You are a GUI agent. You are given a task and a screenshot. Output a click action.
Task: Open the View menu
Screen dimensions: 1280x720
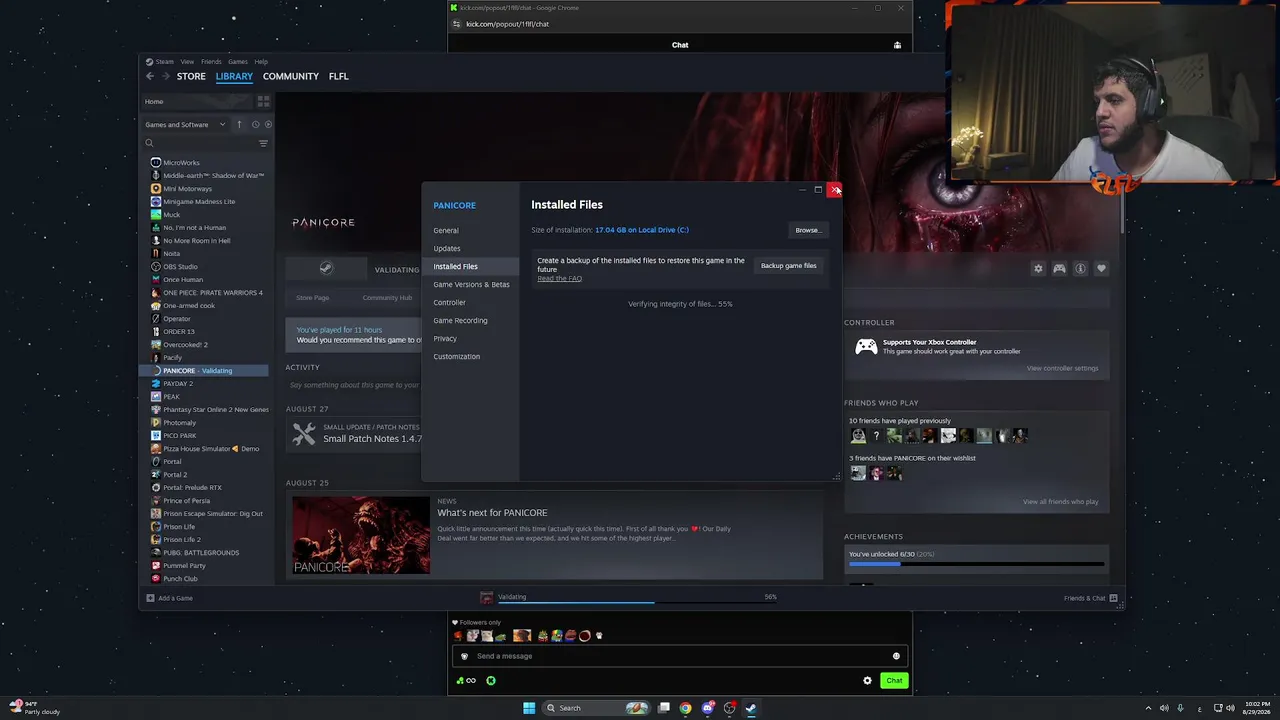[187, 62]
